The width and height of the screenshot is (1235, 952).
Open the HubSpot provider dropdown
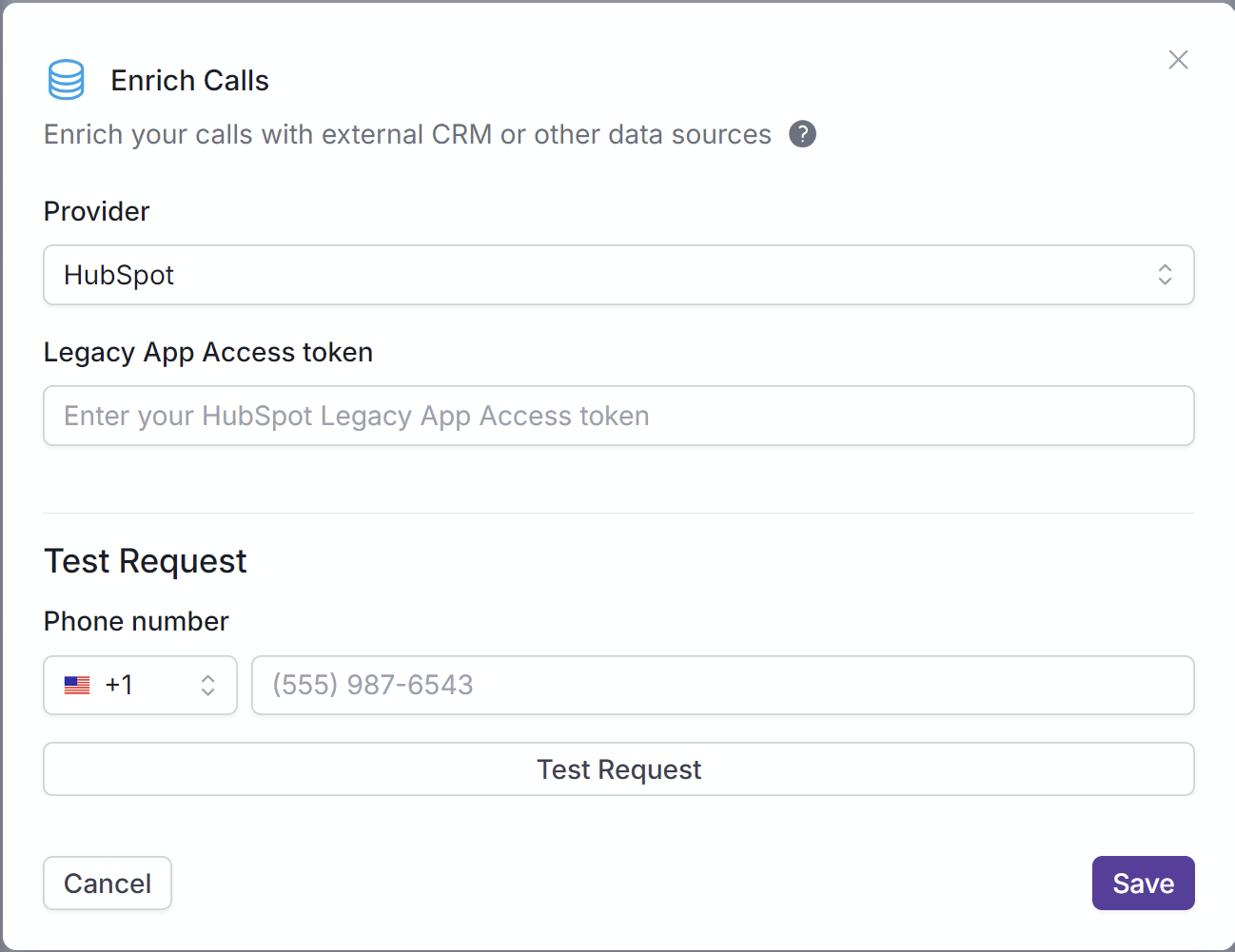click(618, 275)
